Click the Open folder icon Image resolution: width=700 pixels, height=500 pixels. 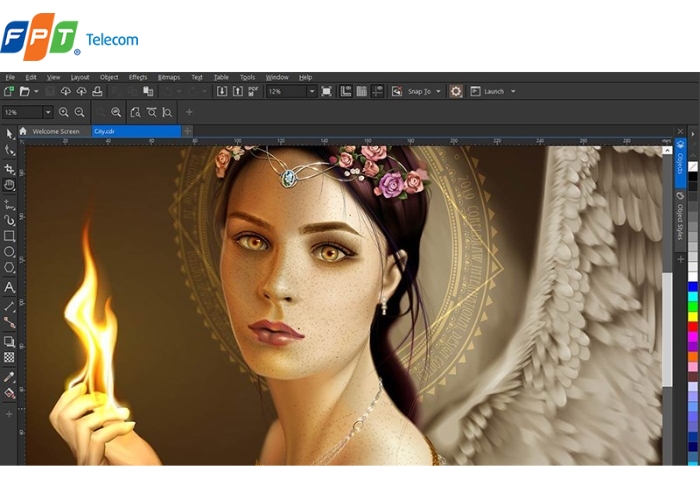[25, 92]
